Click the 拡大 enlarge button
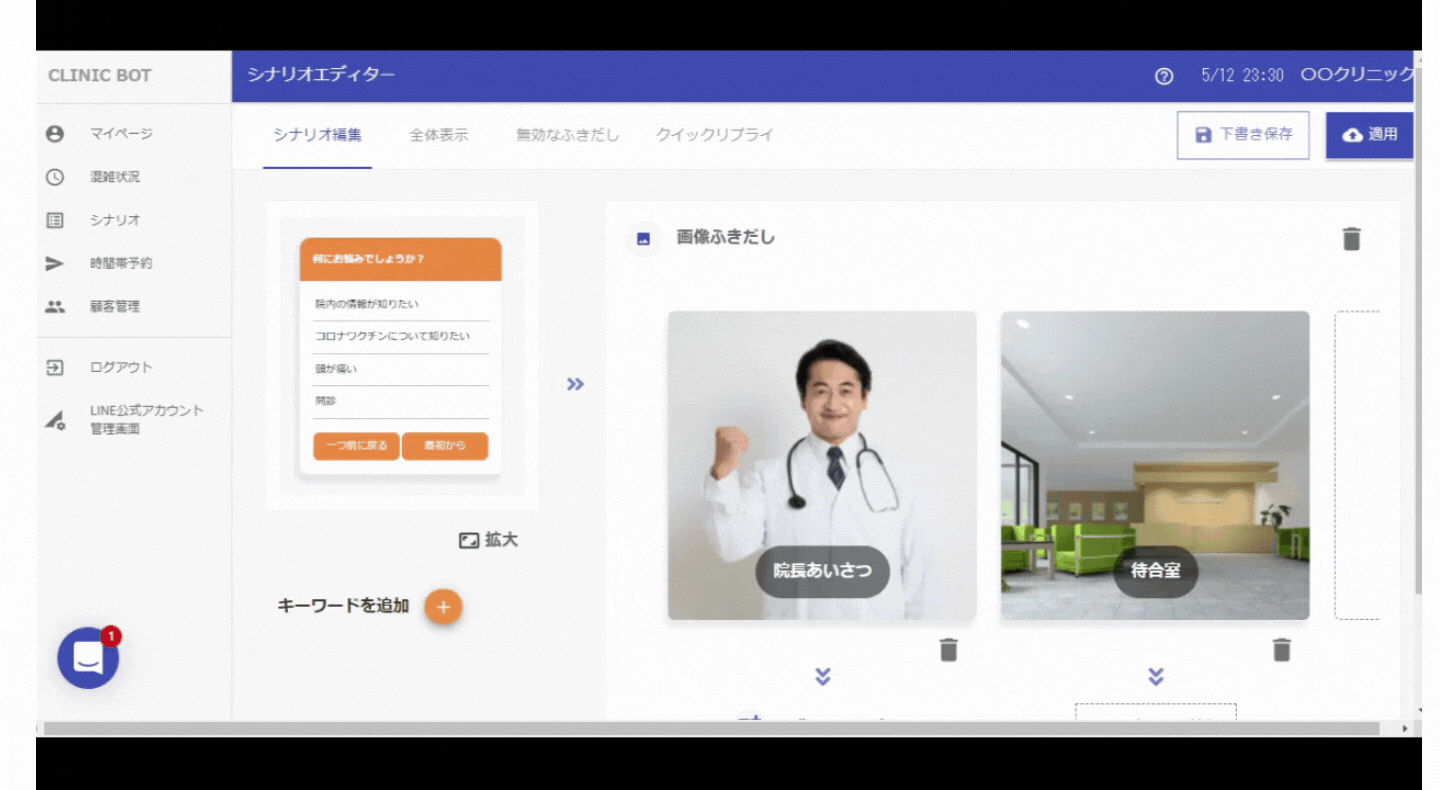This screenshot has width=1440, height=790. pyautogui.click(x=489, y=540)
